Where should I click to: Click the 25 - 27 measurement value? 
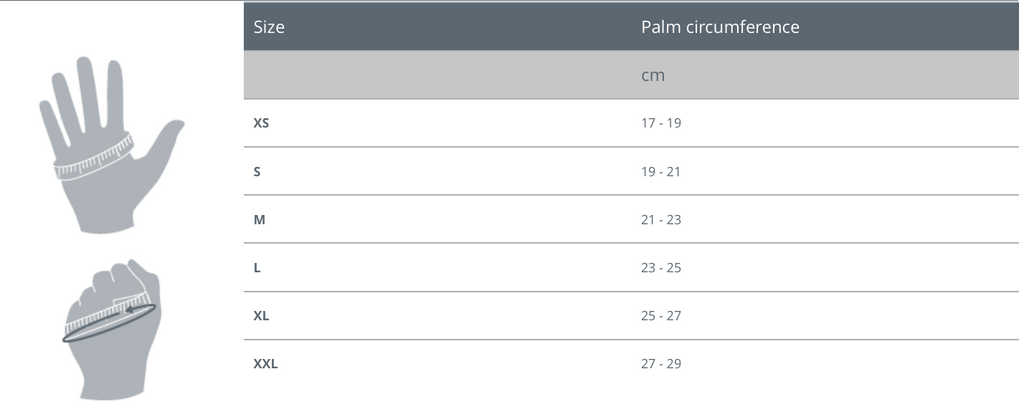[661, 316]
